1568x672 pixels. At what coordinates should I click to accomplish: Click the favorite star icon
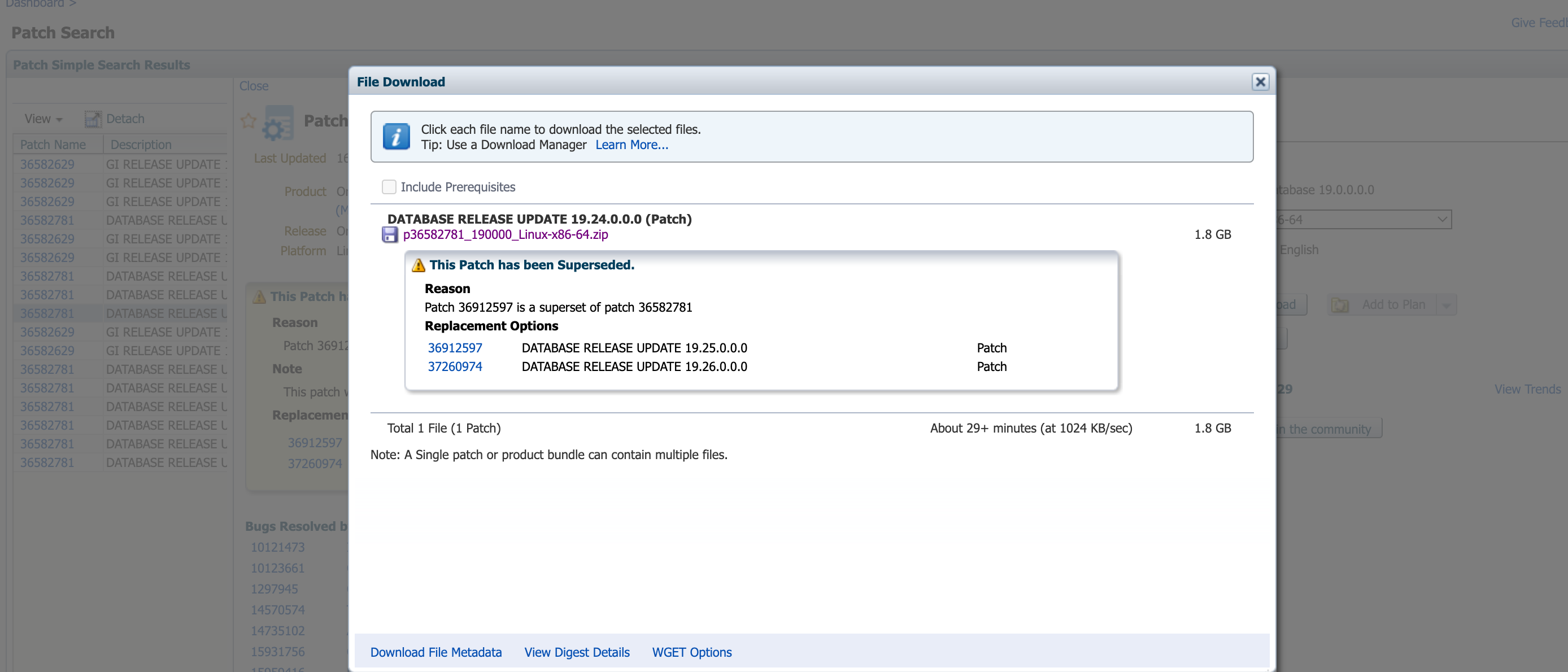point(249,120)
